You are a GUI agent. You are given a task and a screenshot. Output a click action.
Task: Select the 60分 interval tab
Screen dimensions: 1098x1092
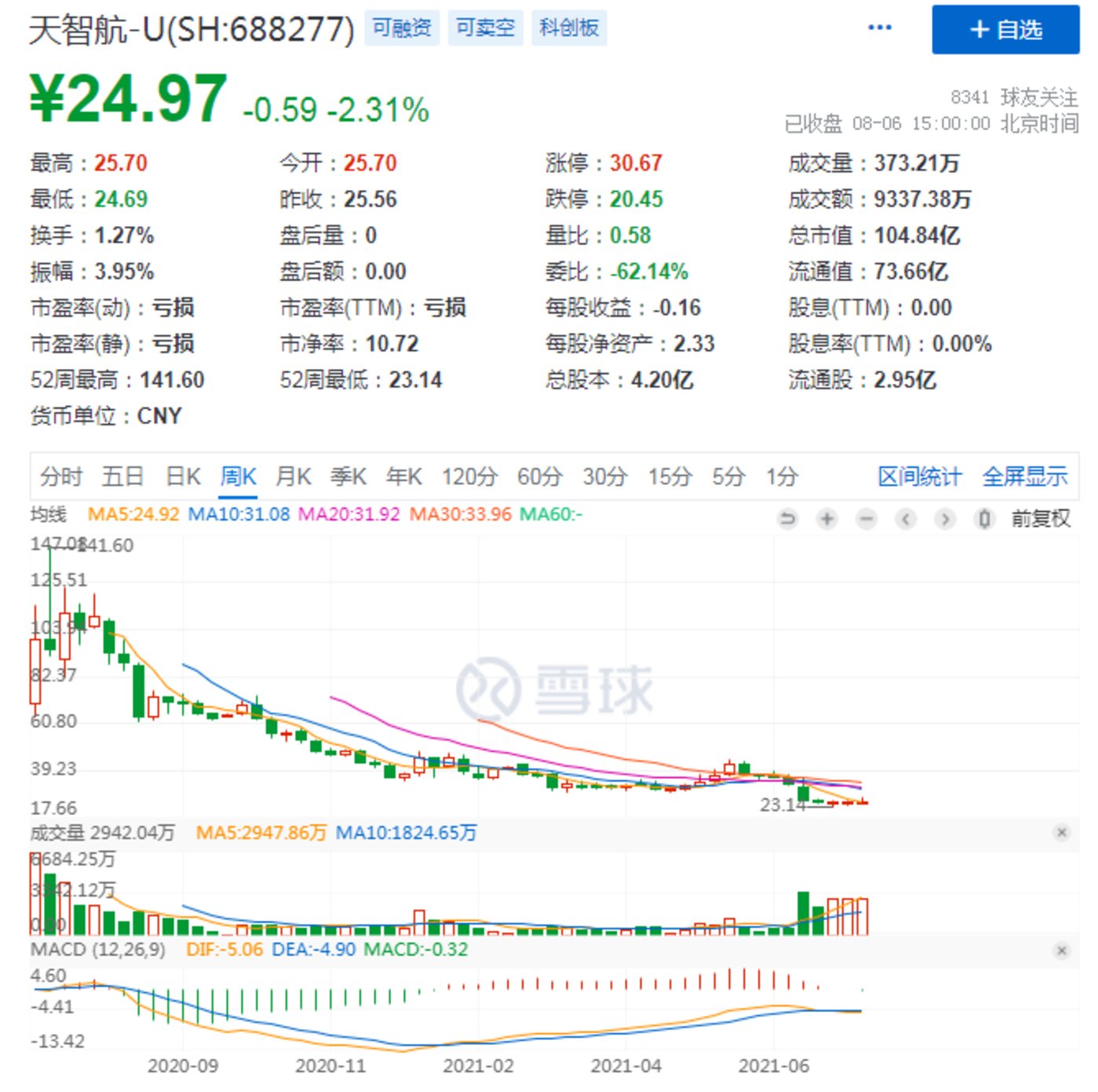tap(539, 477)
